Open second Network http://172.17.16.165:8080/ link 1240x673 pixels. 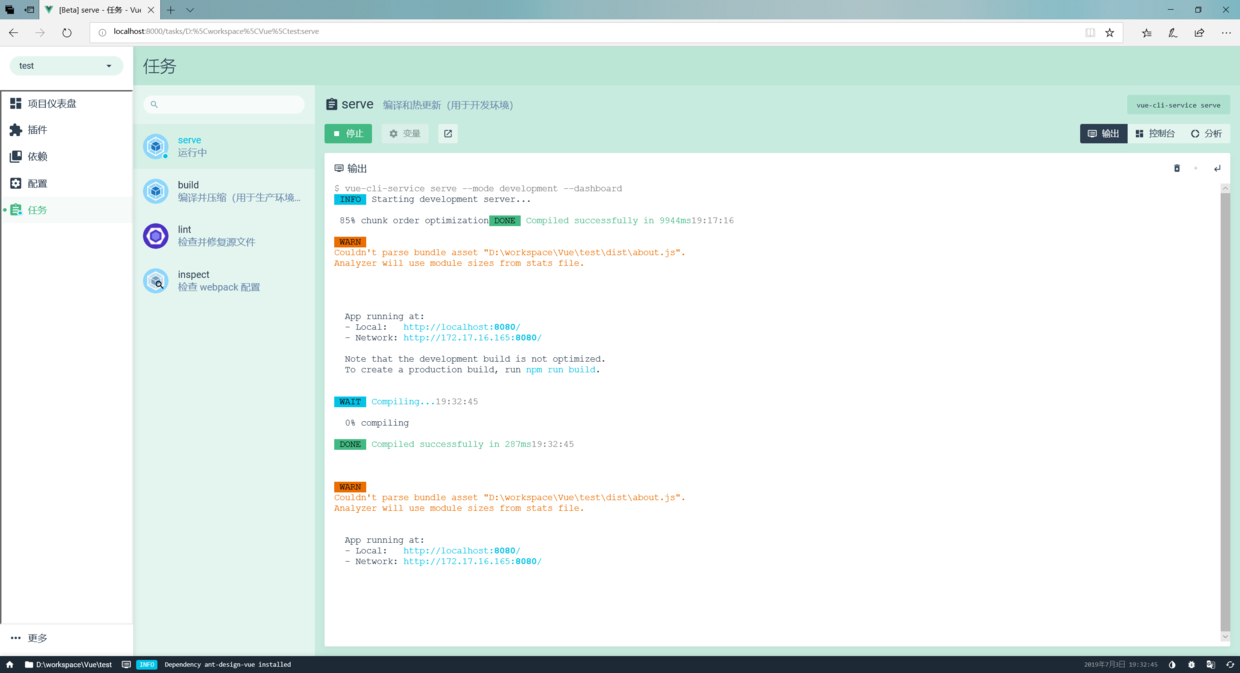pyautogui.click(x=472, y=562)
